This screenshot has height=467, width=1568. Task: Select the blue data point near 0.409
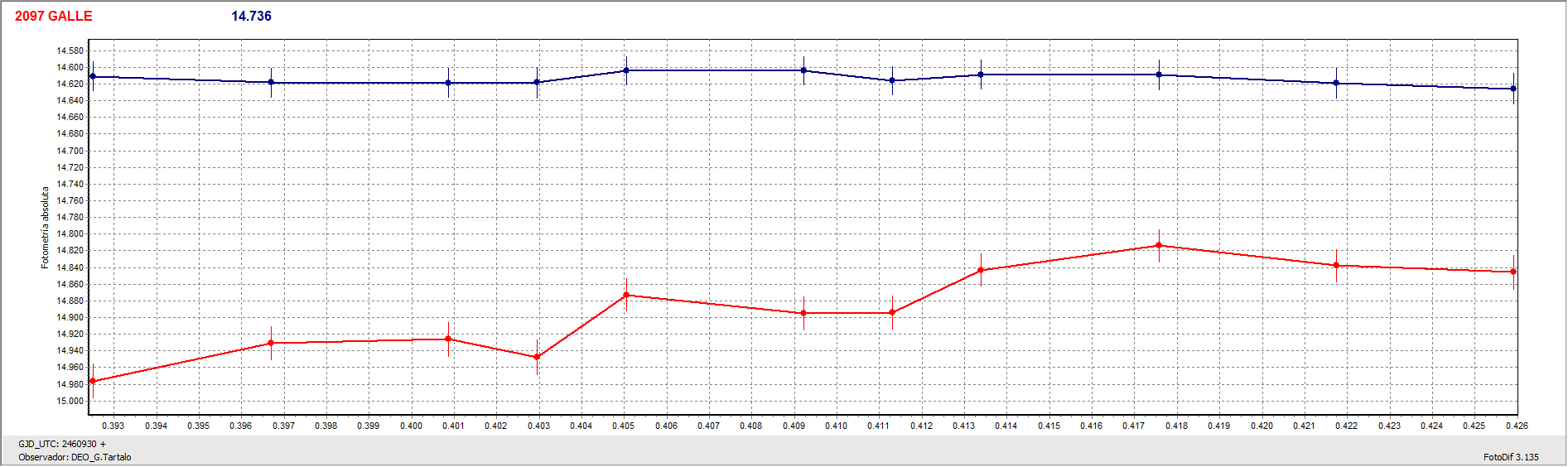point(803,71)
